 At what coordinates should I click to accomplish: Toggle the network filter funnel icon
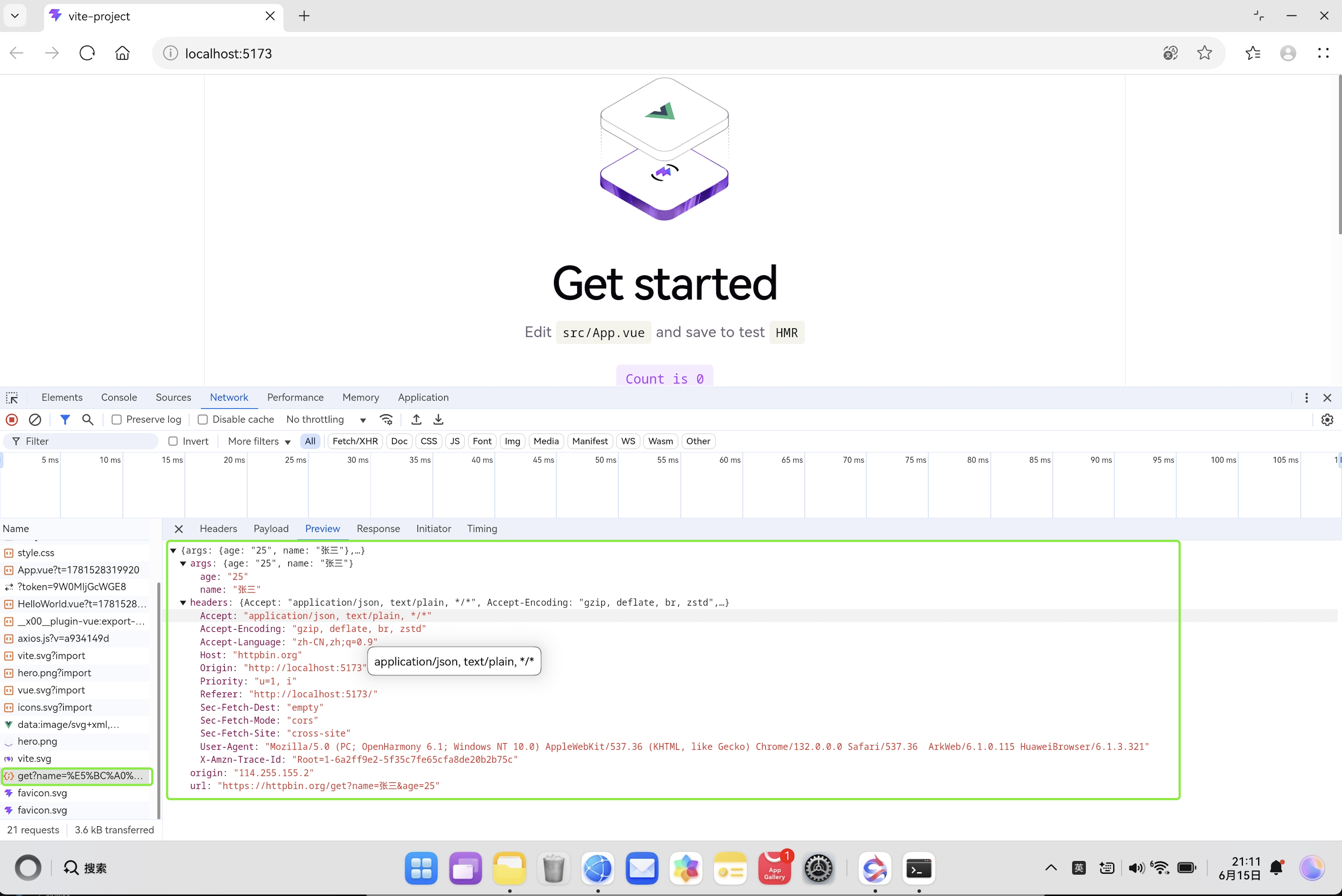coord(65,419)
